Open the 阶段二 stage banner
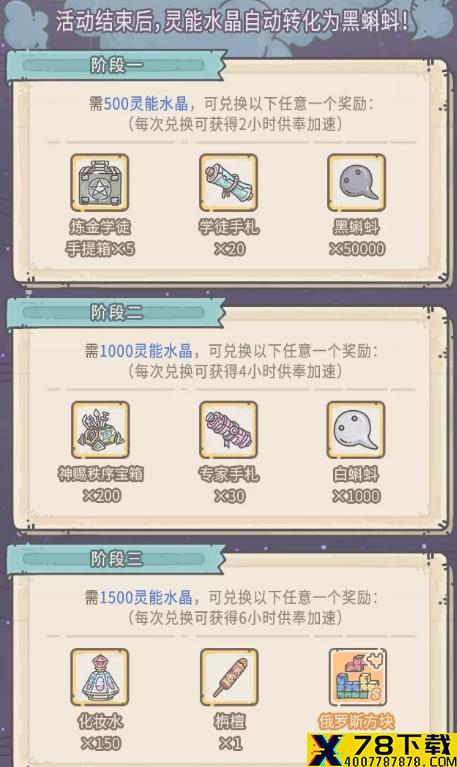This screenshot has height=767, width=457. [x=116, y=312]
